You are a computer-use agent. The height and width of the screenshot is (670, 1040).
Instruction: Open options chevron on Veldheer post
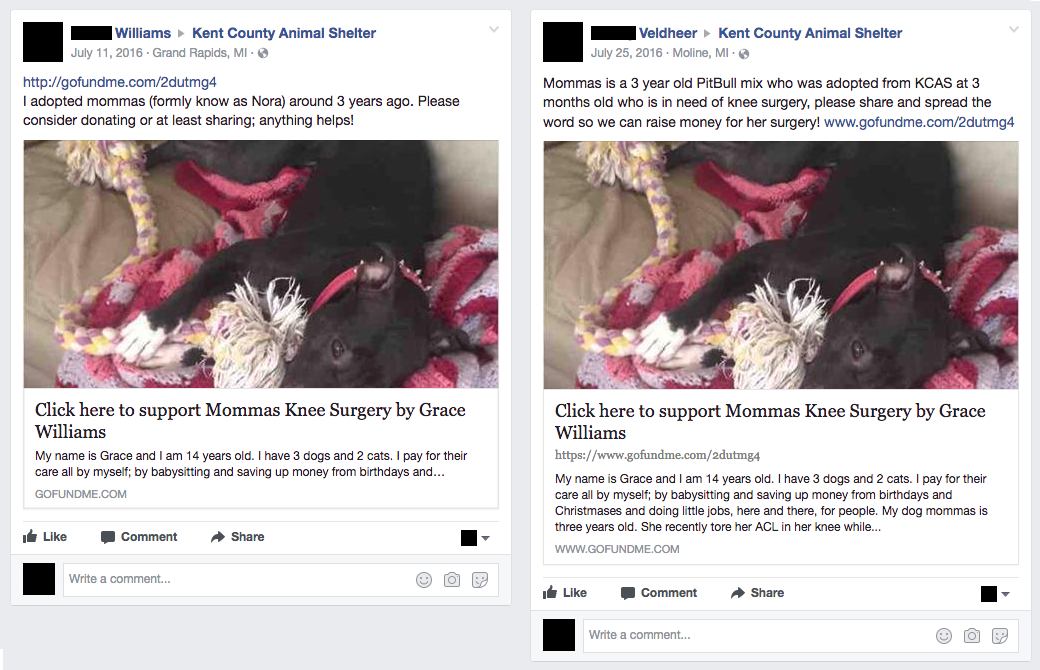(x=1013, y=29)
